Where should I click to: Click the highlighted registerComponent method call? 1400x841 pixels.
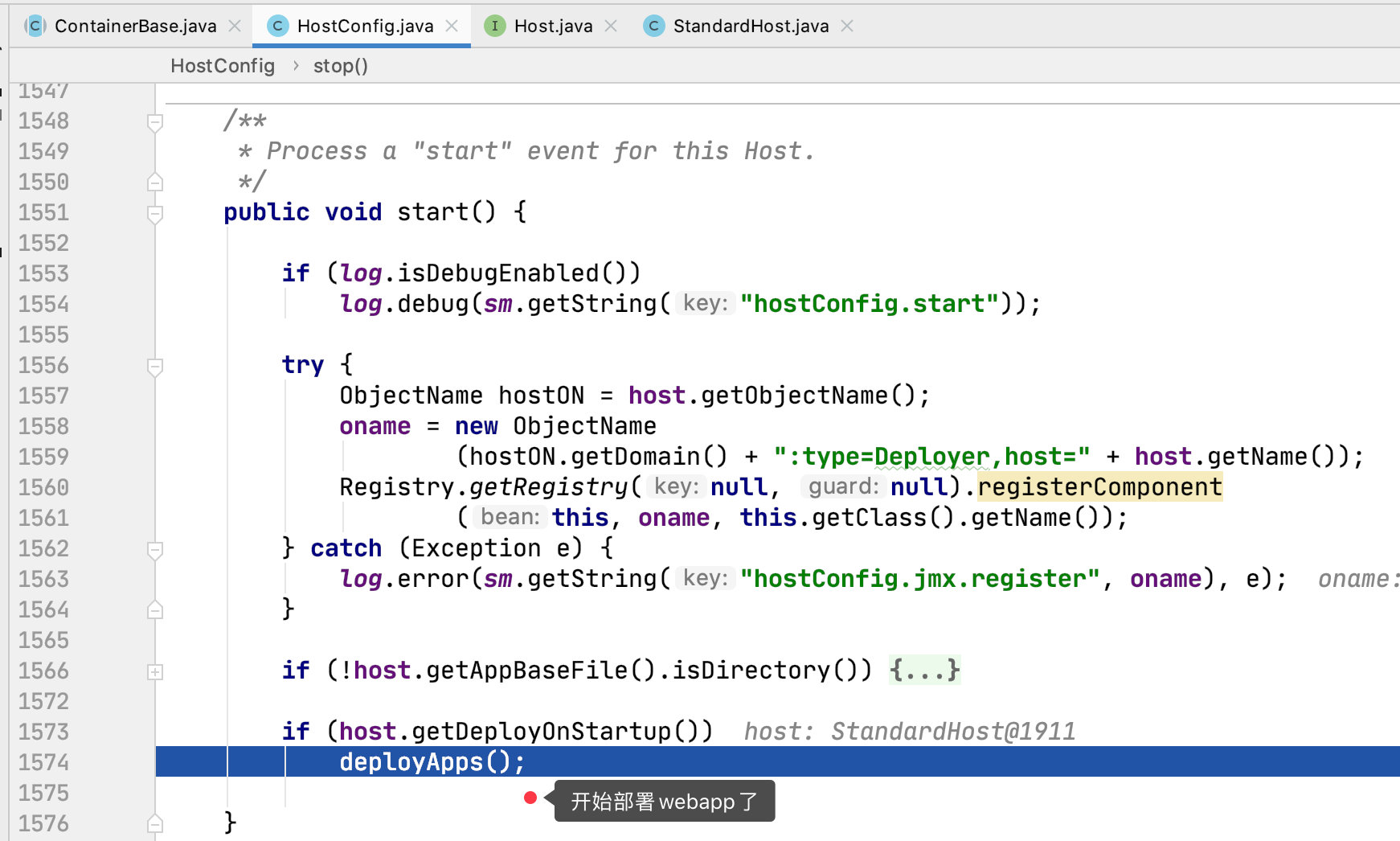click(1100, 486)
